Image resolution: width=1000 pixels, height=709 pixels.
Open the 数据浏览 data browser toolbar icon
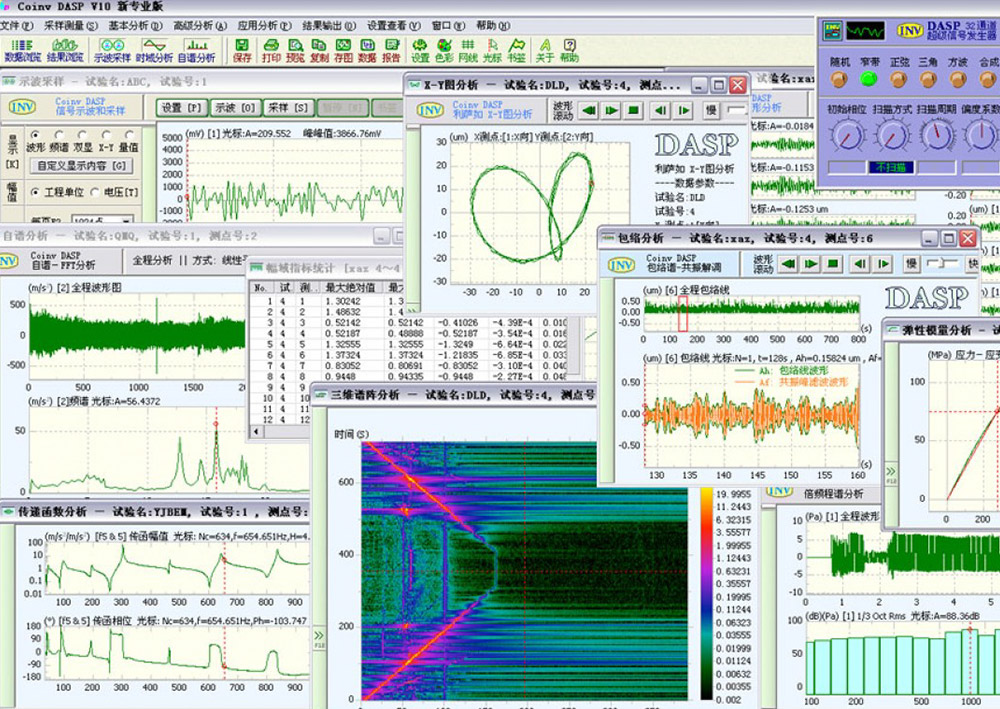22,50
